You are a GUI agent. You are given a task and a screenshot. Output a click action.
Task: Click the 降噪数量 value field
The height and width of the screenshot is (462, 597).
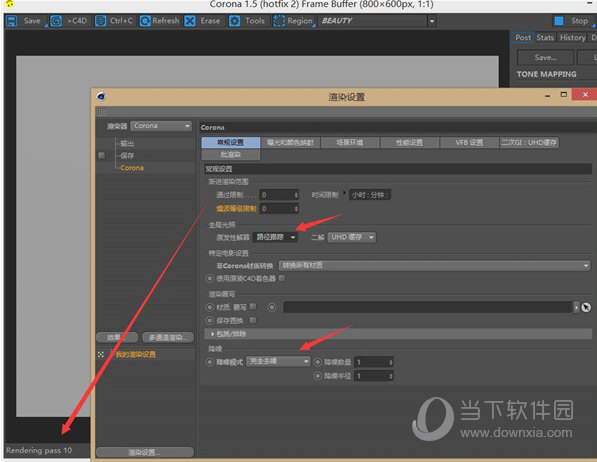click(374, 362)
